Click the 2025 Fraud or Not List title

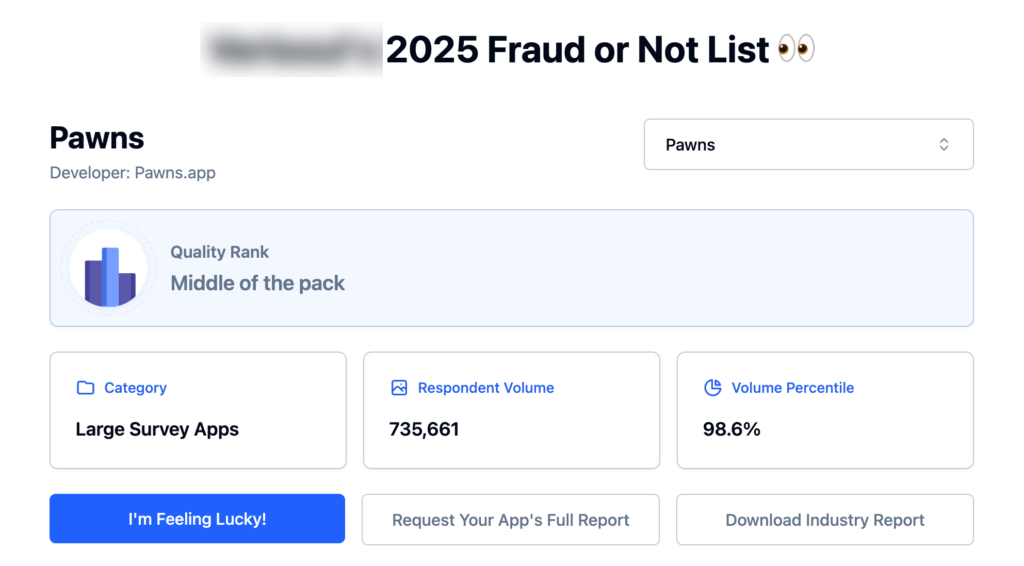(x=577, y=49)
